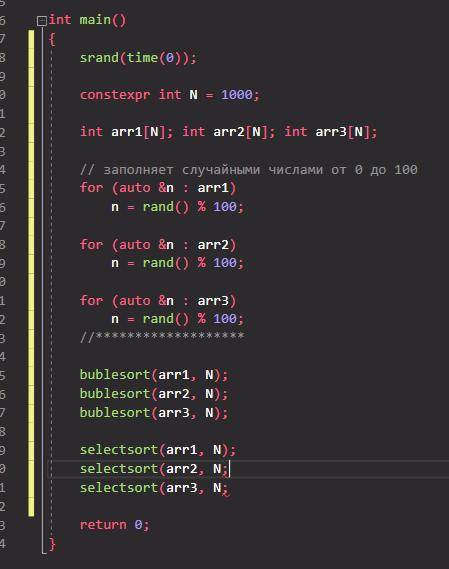Click the first for loop over arr1
Image resolution: width=449 pixels, height=569 pixels.
tap(158, 188)
